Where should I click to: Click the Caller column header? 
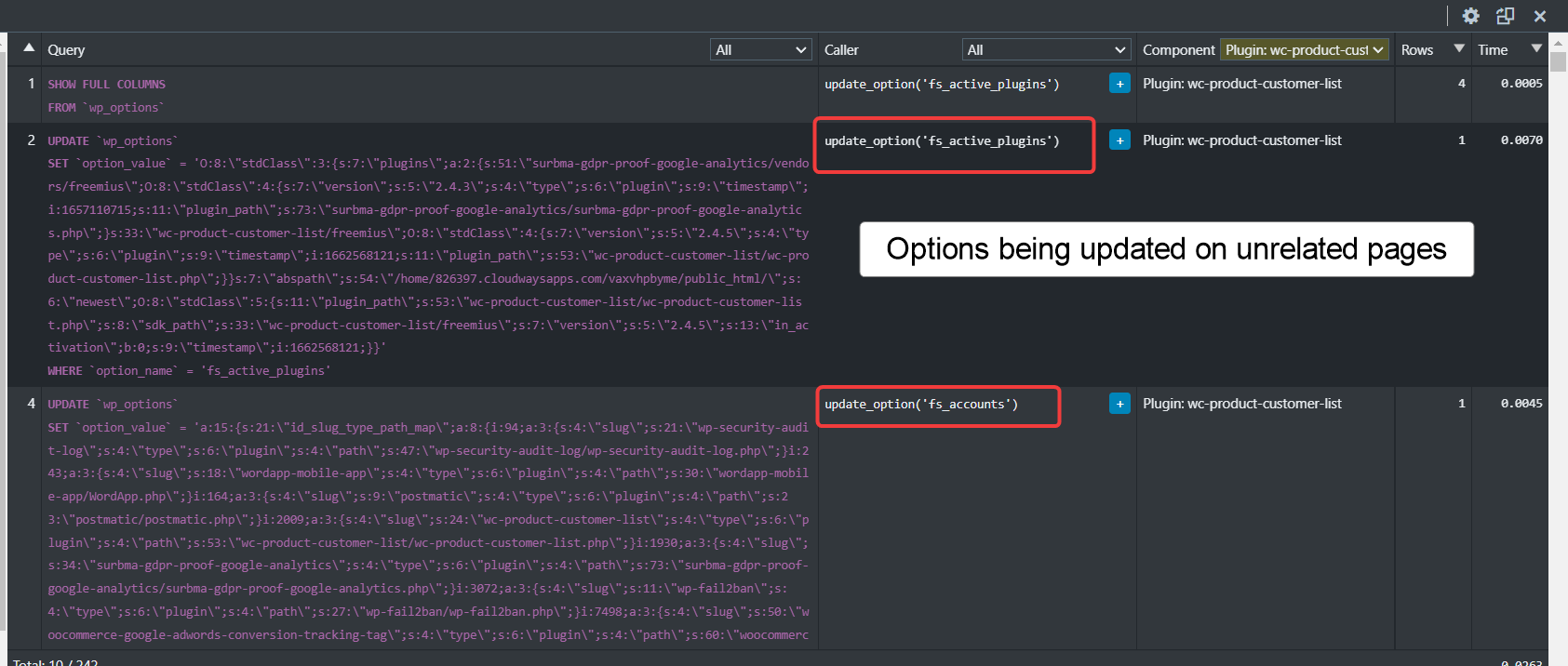tap(841, 50)
